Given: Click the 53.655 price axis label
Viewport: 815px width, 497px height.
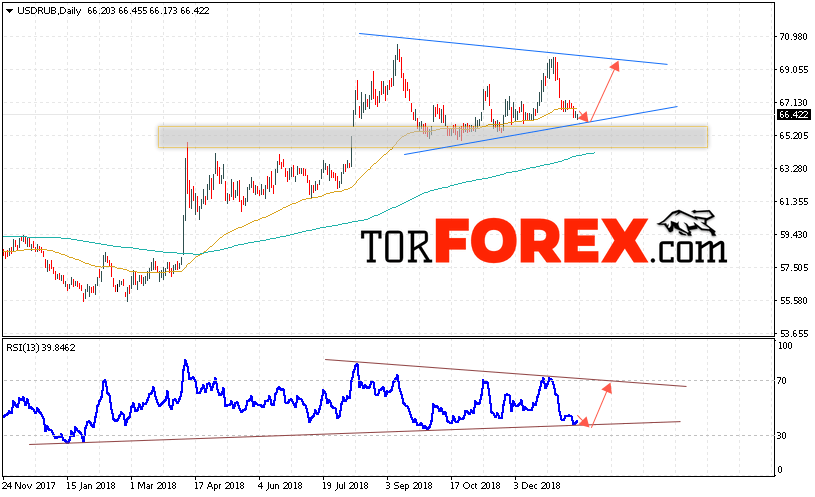Looking at the screenshot, I should click(793, 333).
